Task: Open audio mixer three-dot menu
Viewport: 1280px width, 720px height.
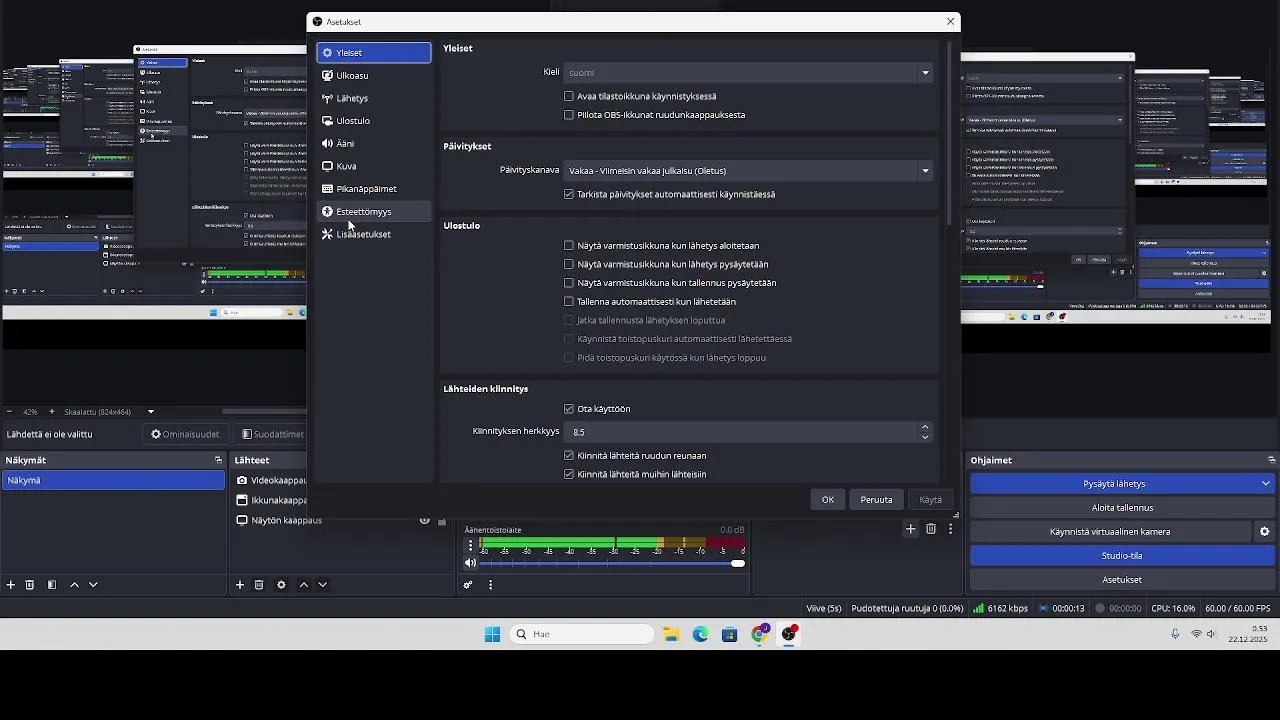Action: [490, 585]
